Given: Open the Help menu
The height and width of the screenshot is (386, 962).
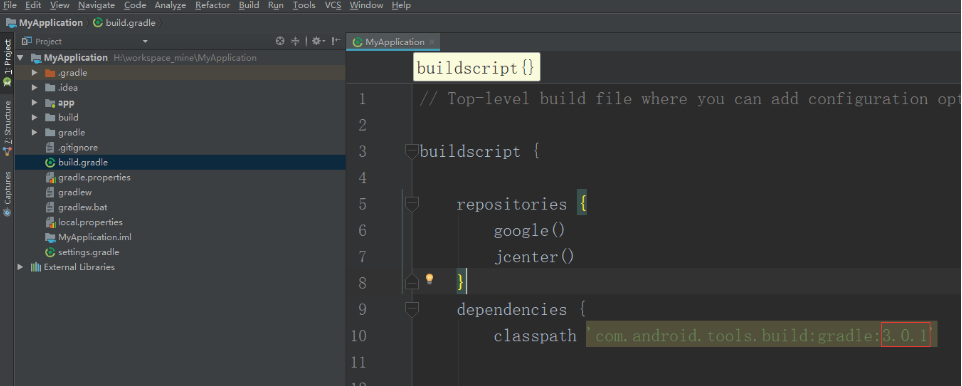Looking at the screenshot, I should tap(401, 6).
